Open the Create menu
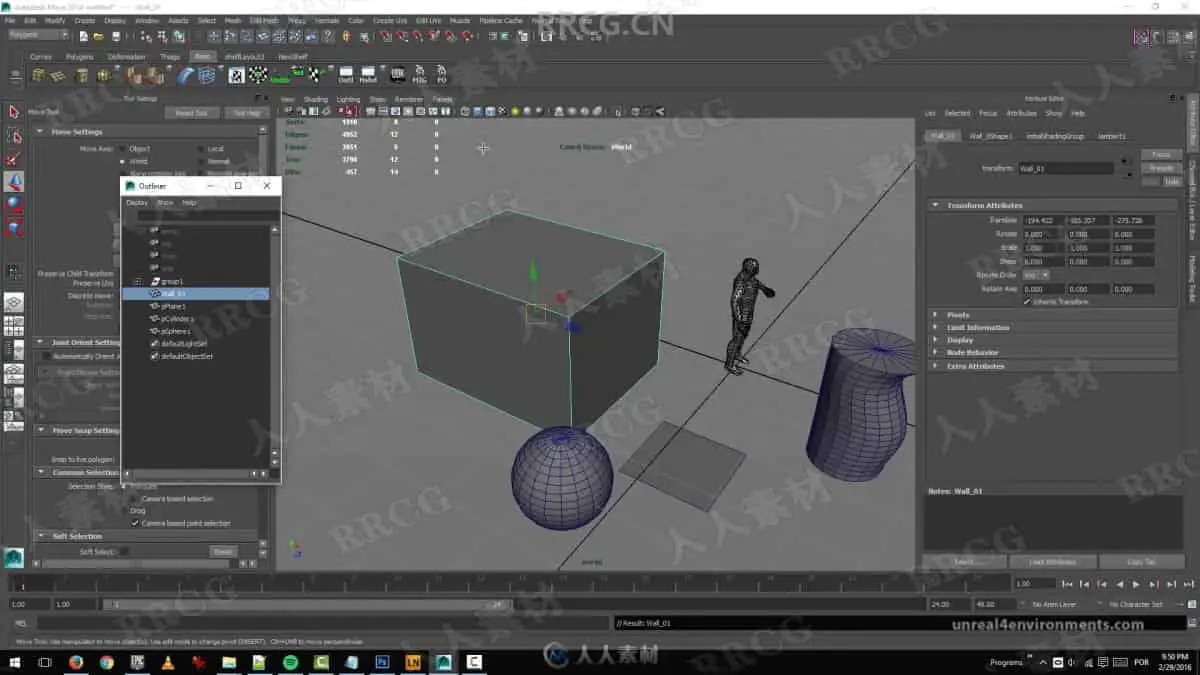Viewport: 1200px width, 675px height. (85, 20)
